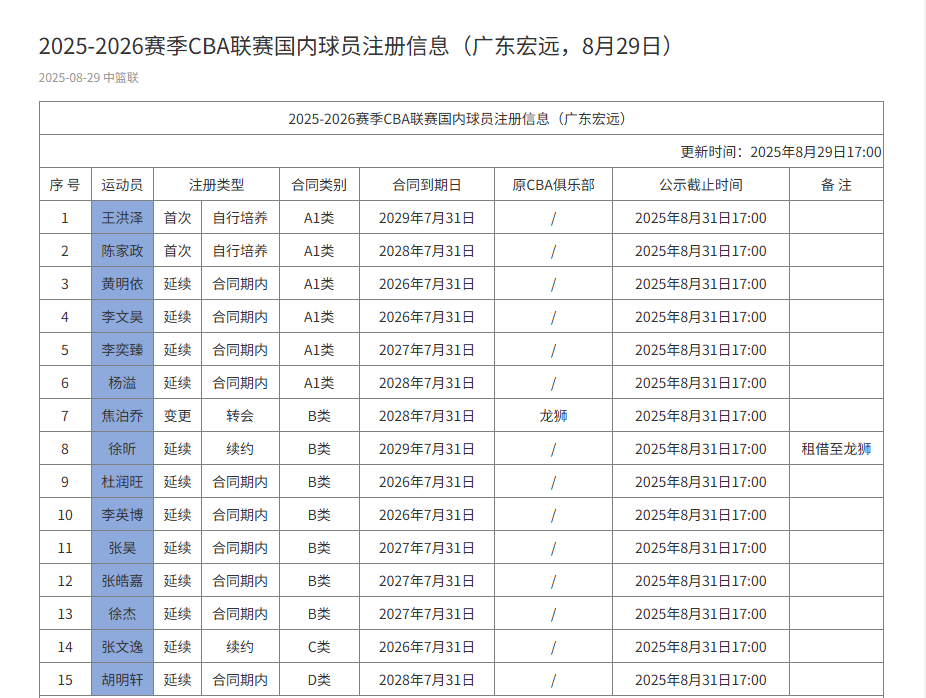Select player name 徐昕
The image size is (926, 698).
tap(122, 449)
